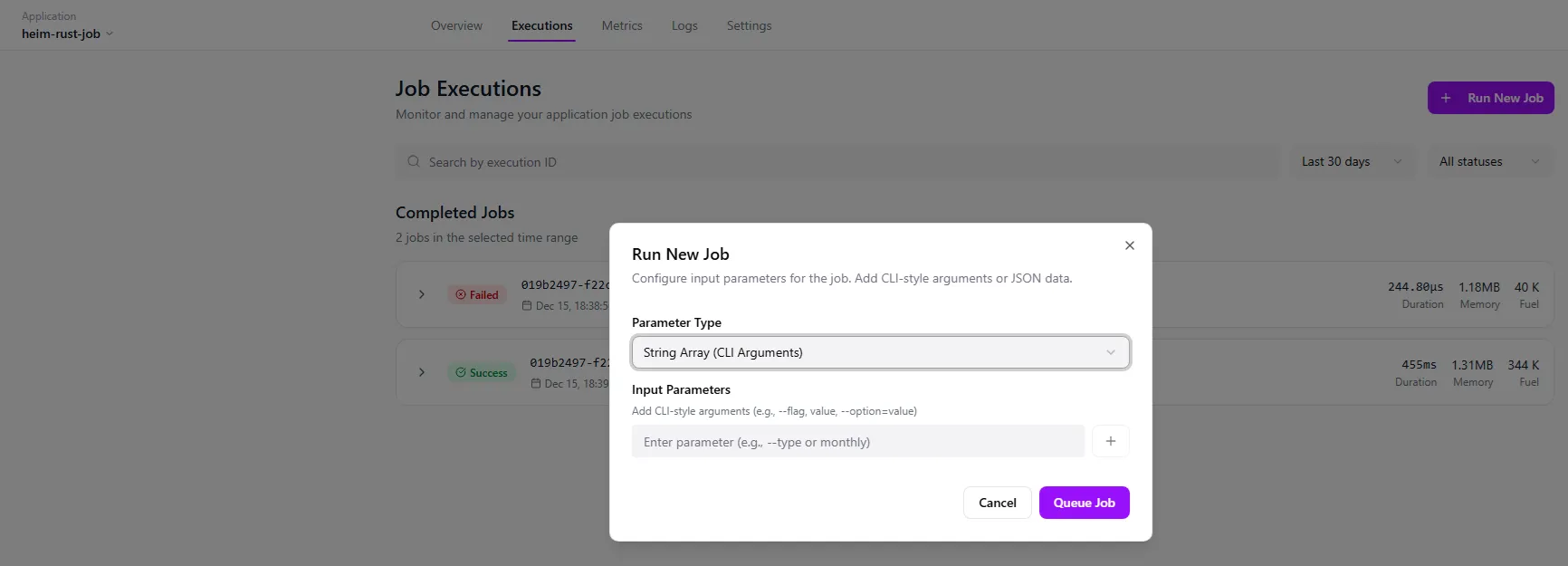The image size is (1568, 566).
Task: Click the 40 K fuel value
Action: click(x=1526, y=287)
